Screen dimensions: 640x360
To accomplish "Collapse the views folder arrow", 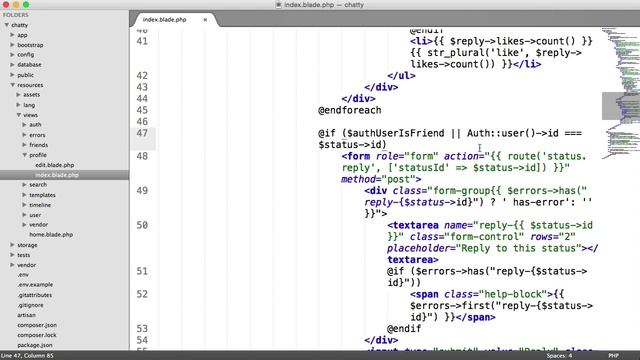I will pos(19,115).
